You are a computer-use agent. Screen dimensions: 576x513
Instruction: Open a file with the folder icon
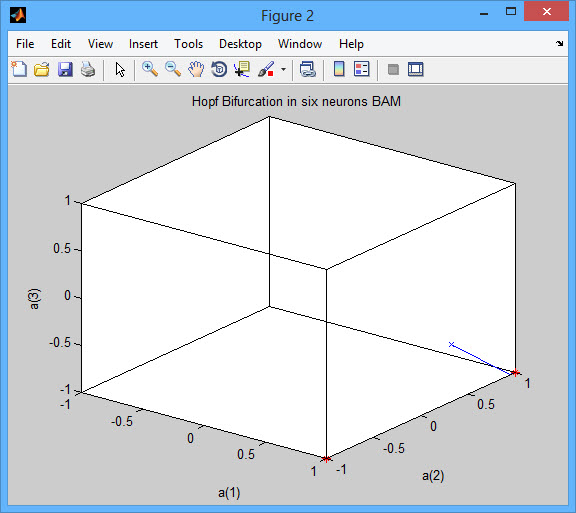(42, 69)
